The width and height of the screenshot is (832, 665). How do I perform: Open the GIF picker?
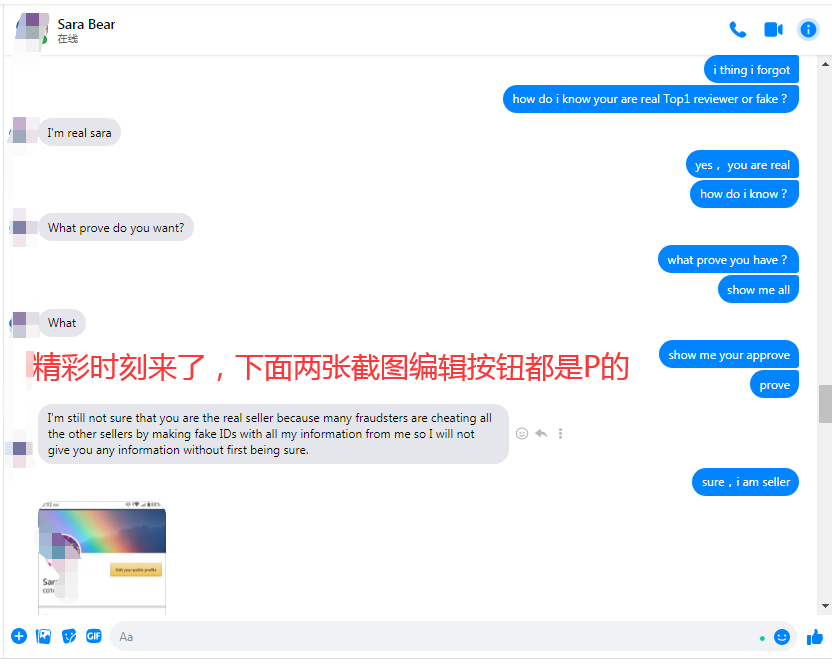pos(94,636)
